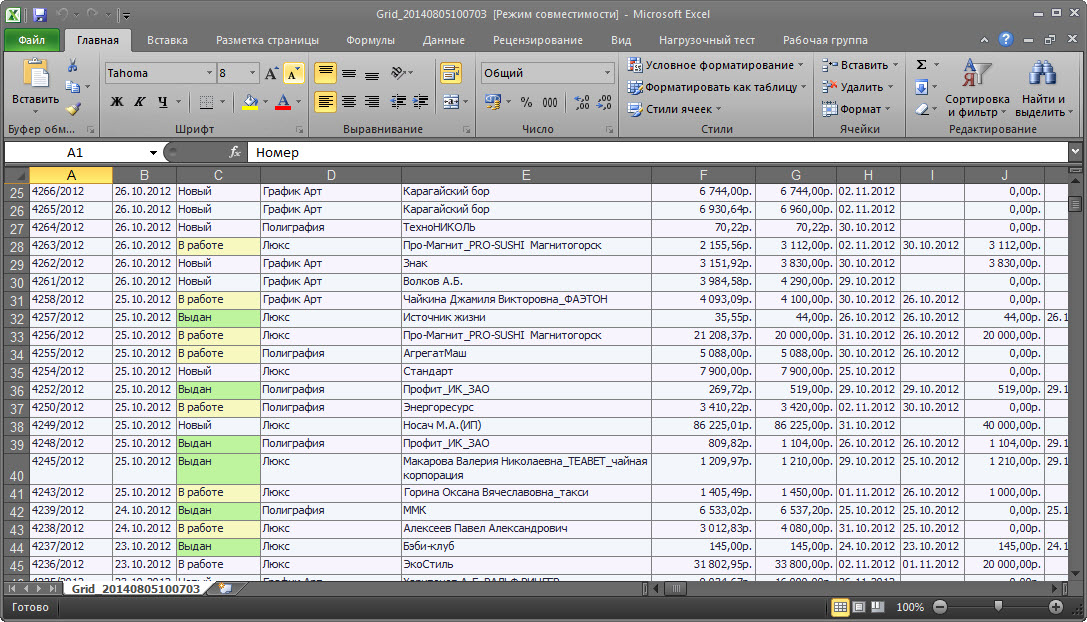Click the Save icon in quick access toolbar
This screenshot has width=1087, height=622.
pyautogui.click(x=39, y=14)
